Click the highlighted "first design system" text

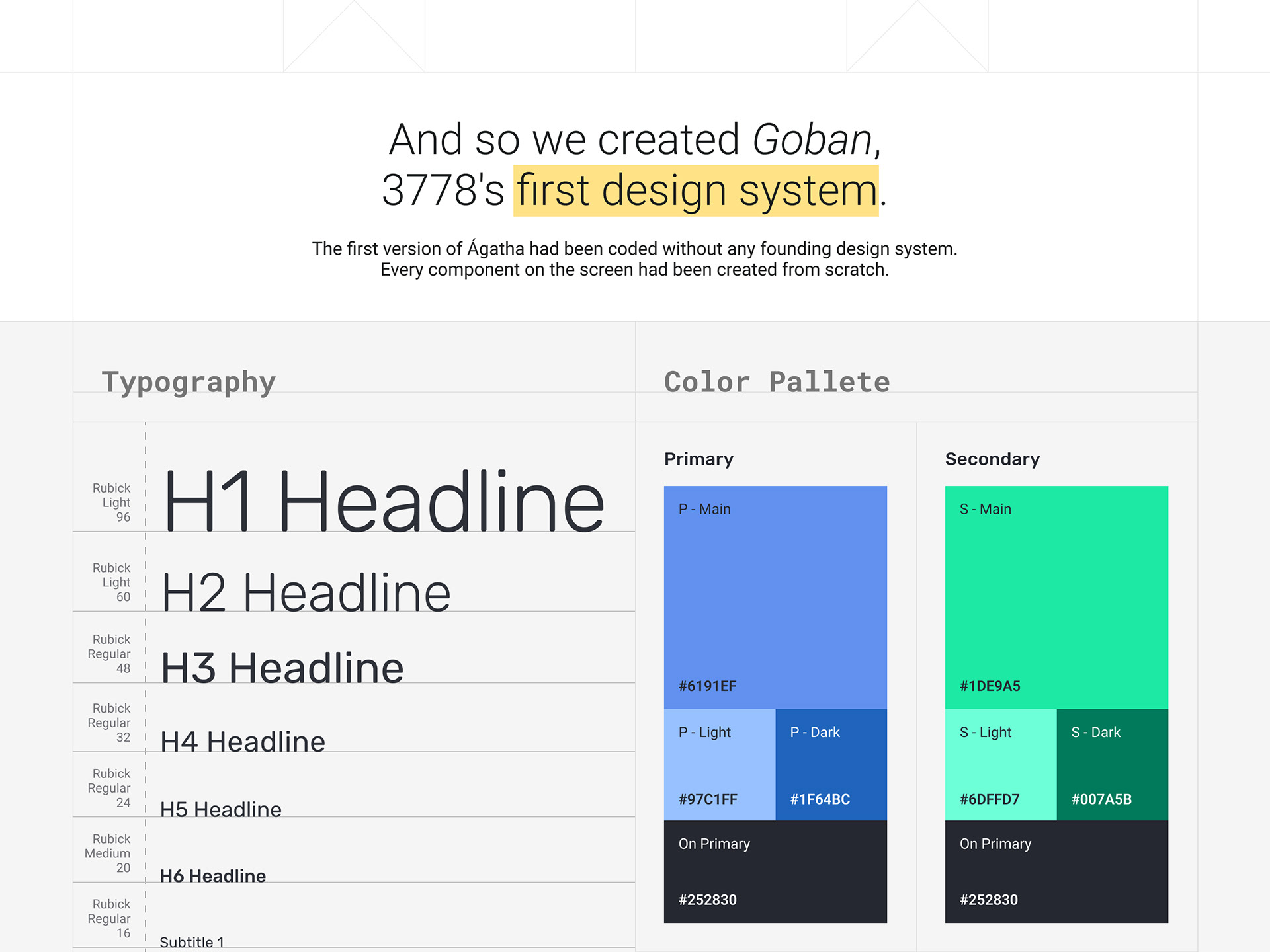tap(696, 191)
